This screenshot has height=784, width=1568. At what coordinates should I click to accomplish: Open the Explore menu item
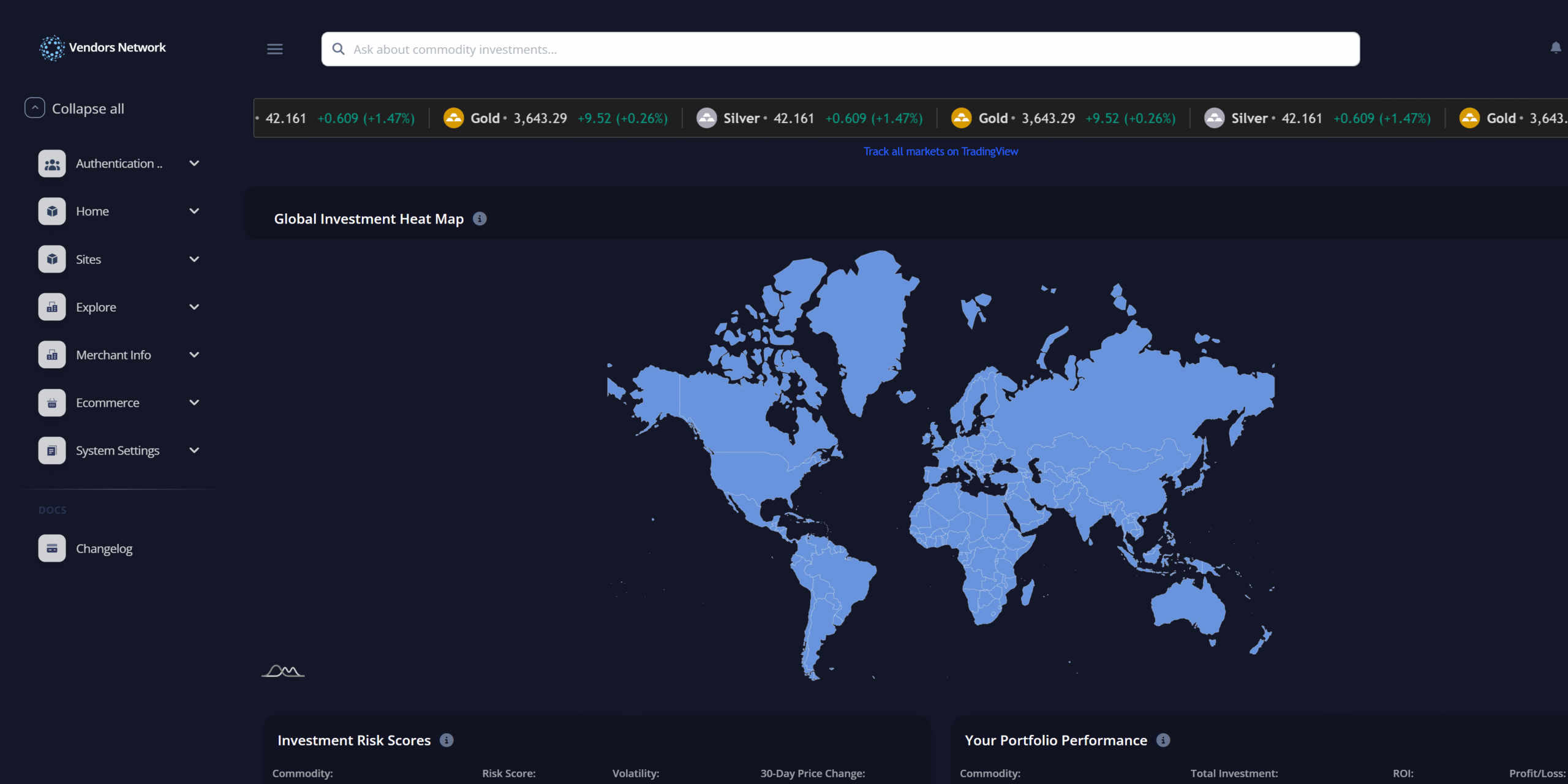[x=96, y=307]
